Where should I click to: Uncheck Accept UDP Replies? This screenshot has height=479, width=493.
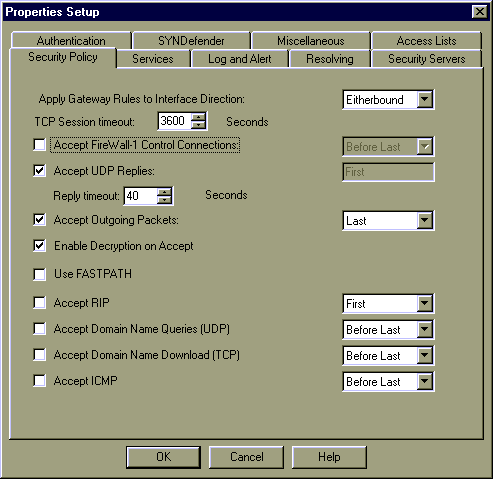tap(40, 171)
